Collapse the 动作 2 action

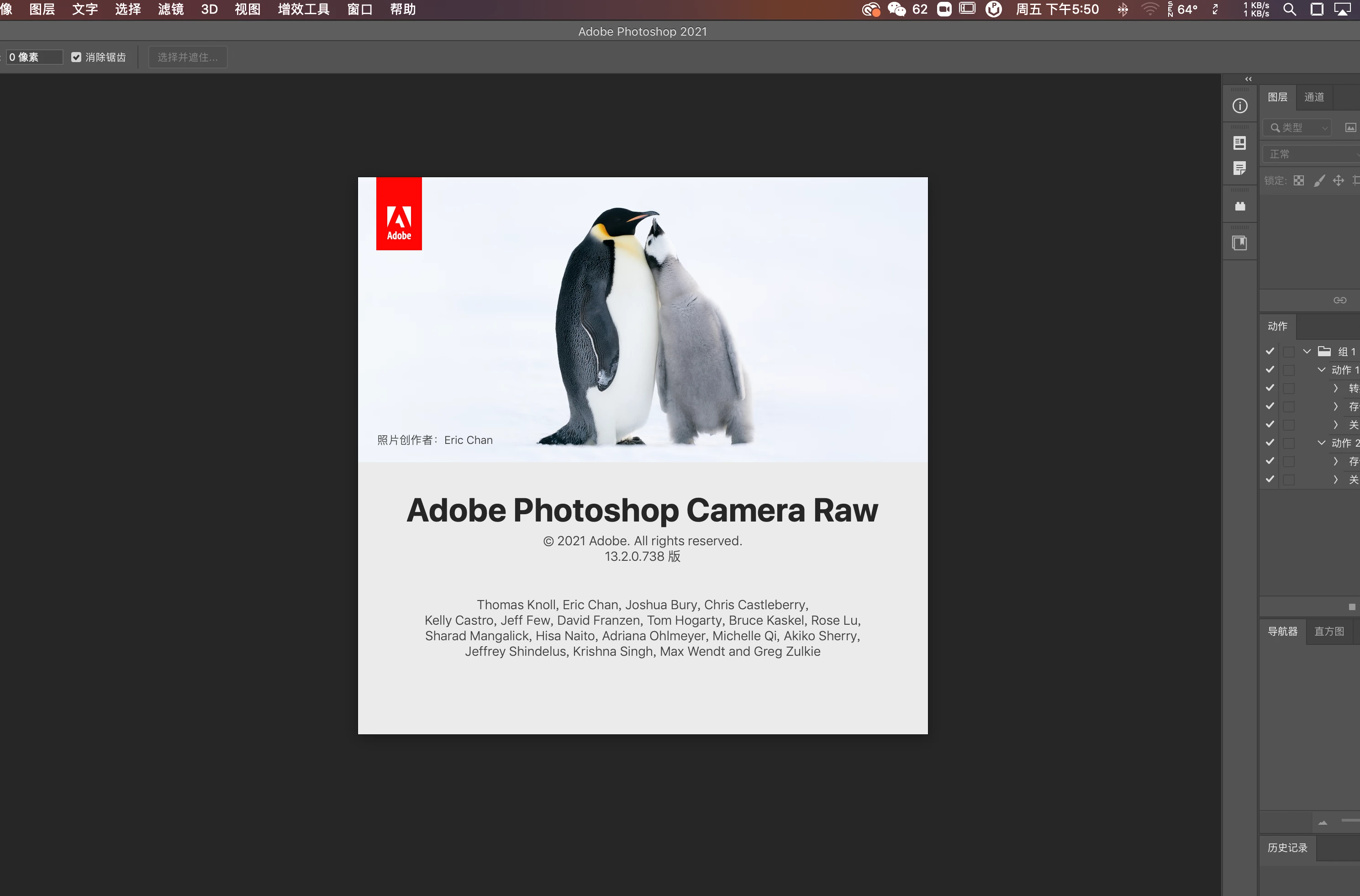pos(1321,442)
